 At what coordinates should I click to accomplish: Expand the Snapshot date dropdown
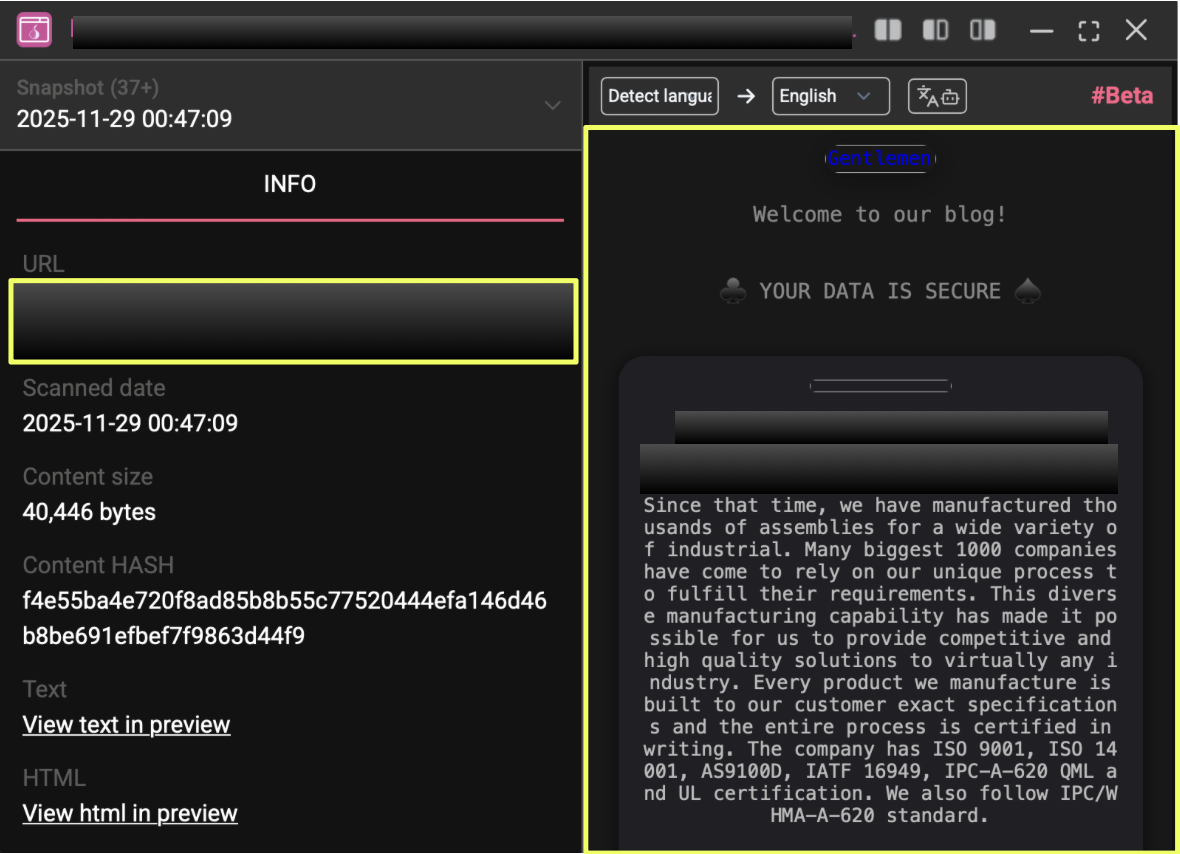(x=552, y=105)
